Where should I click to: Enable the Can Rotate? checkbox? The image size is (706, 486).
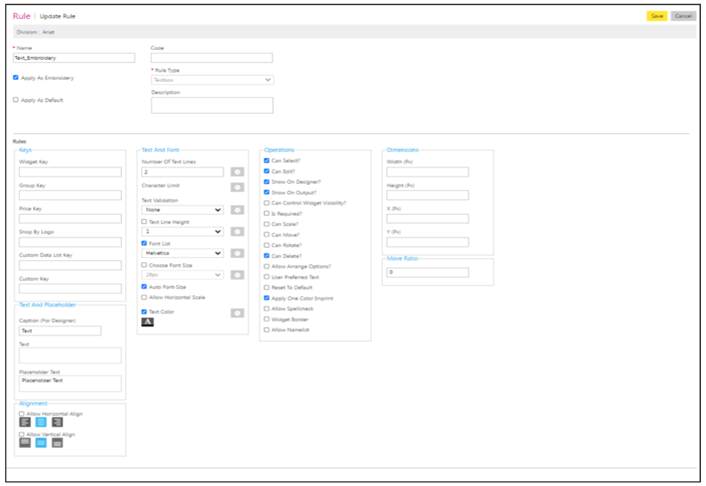pyautogui.click(x=266, y=245)
